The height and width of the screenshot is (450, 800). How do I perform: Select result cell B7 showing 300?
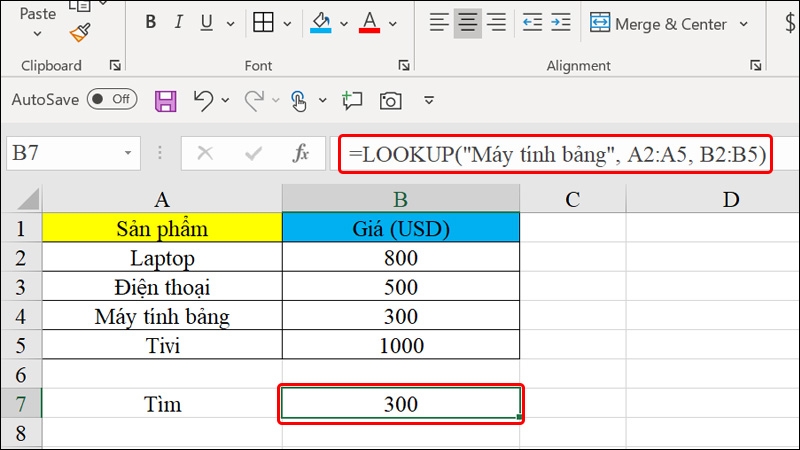401,404
